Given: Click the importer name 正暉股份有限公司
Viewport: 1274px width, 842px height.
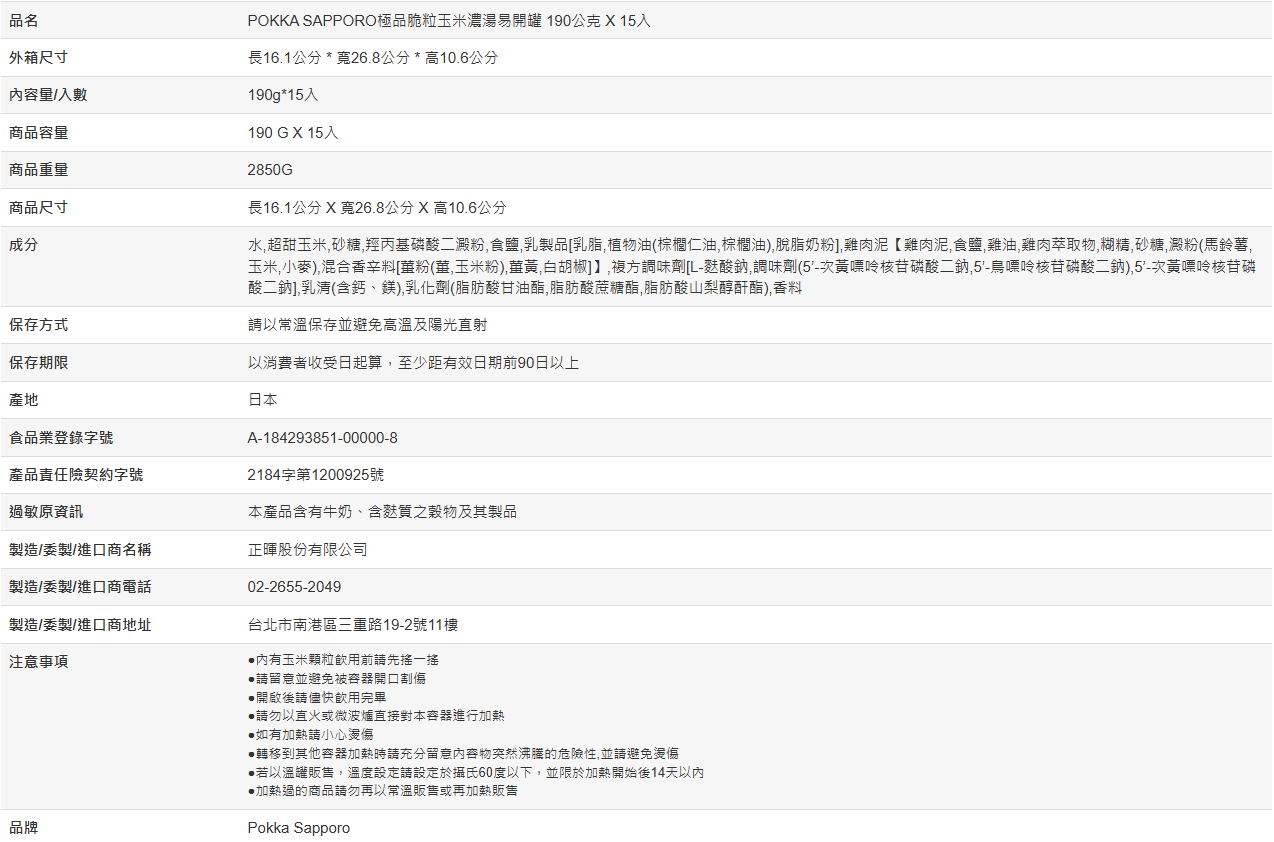Looking at the screenshot, I should pyautogui.click(x=308, y=550).
